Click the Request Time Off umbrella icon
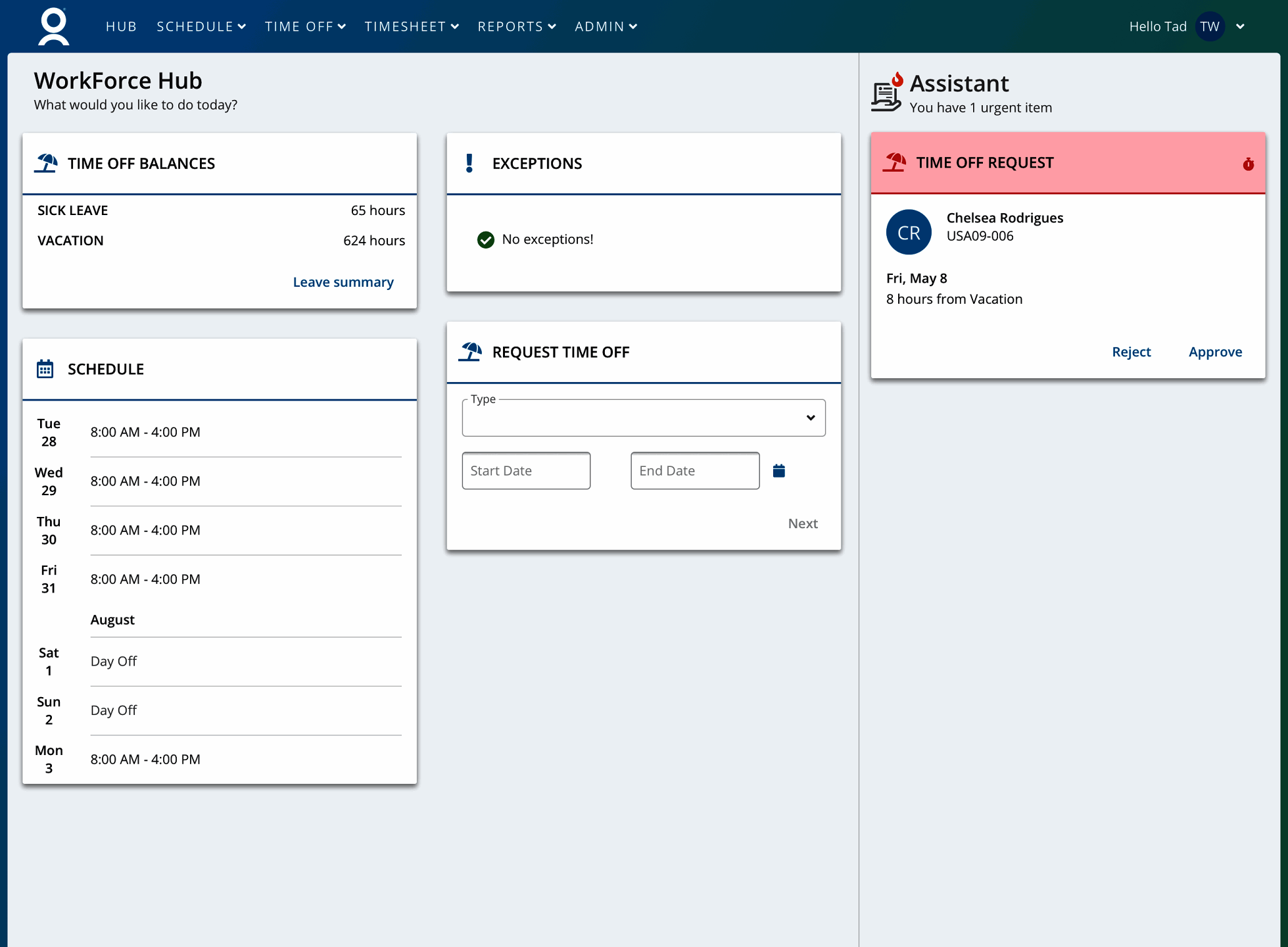The image size is (1288, 947). [470, 352]
